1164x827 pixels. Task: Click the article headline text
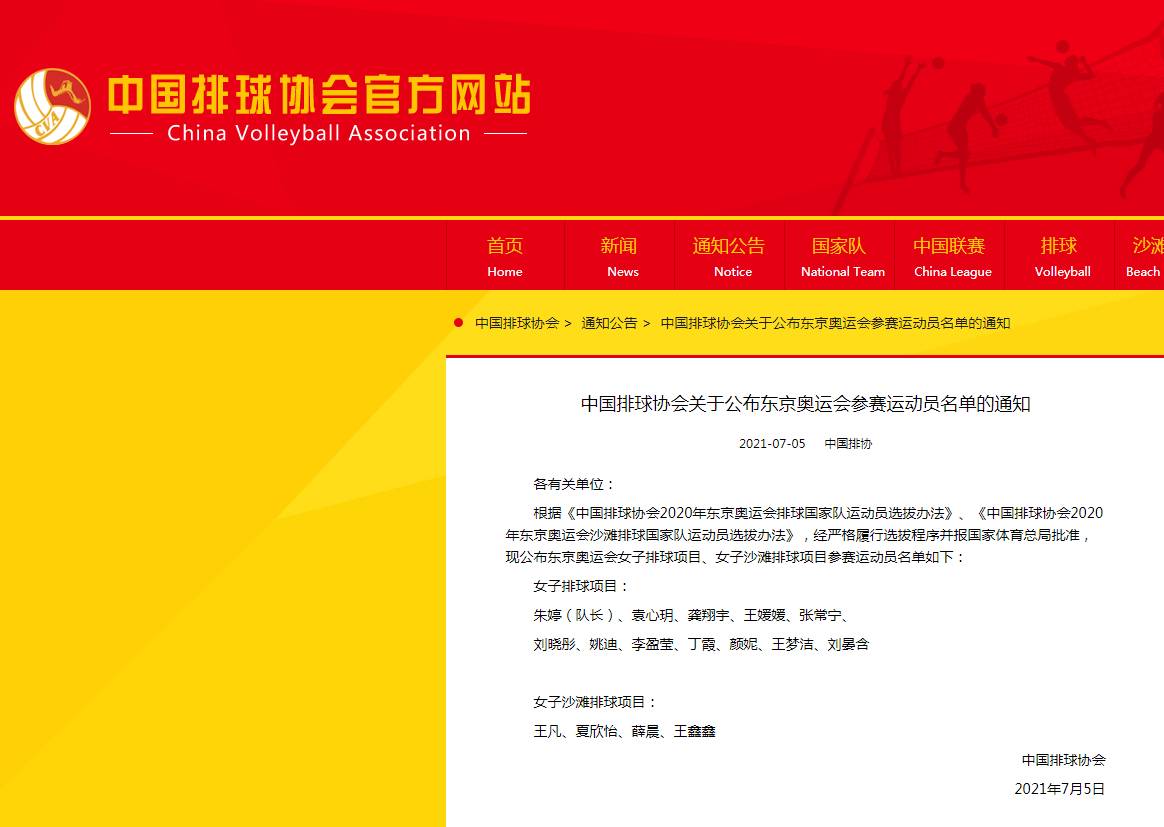[x=805, y=404]
